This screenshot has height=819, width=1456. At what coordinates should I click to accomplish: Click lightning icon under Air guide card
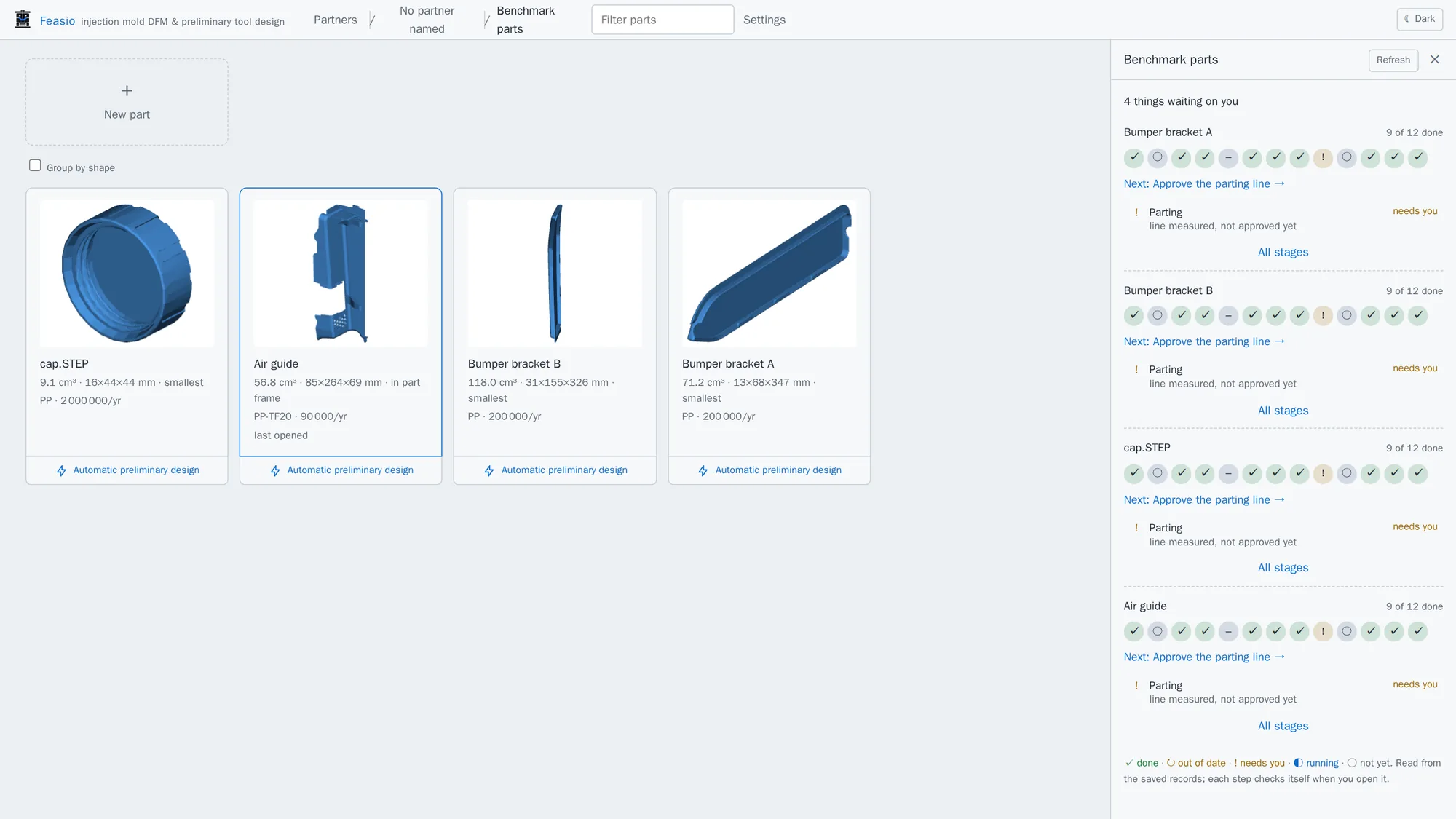click(275, 471)
